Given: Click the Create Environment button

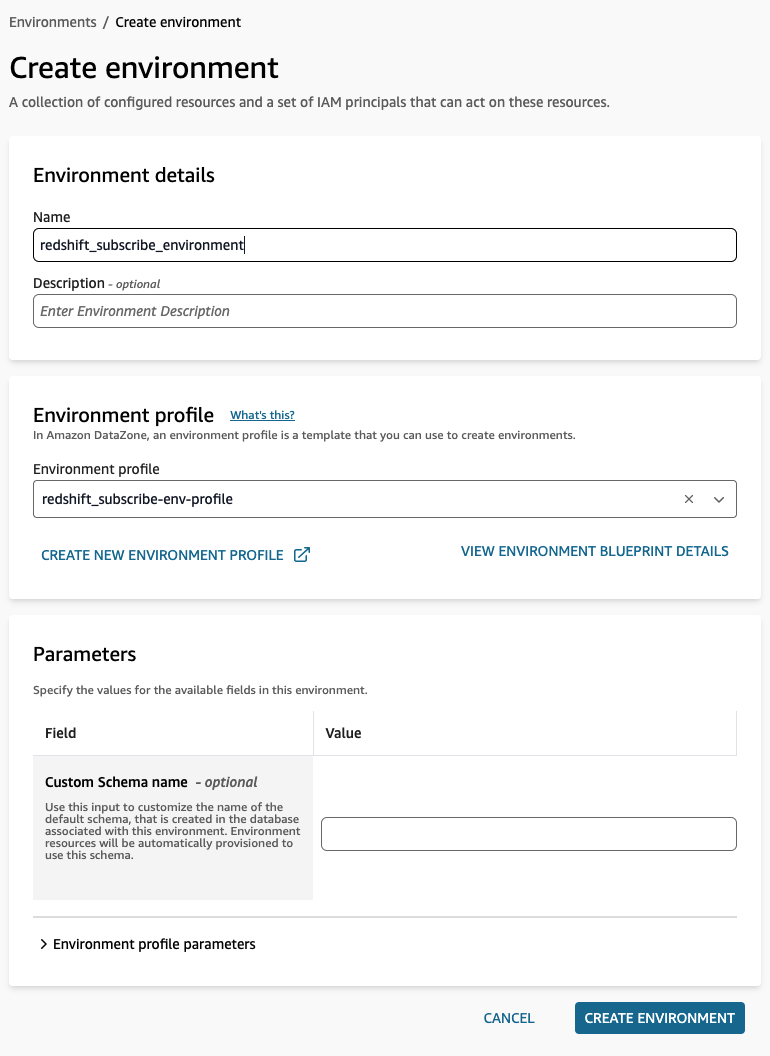Looking at the screenshot, I should (659, 1018).
